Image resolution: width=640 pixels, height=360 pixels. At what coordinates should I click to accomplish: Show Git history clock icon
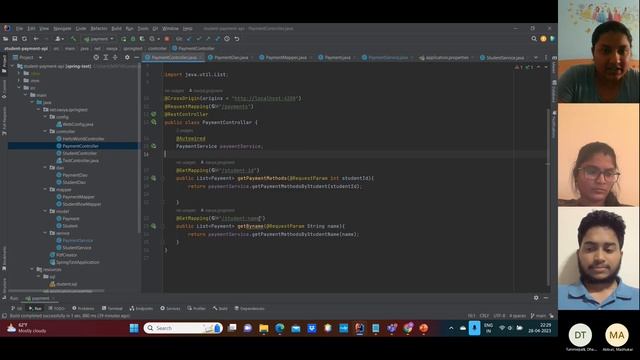227,39
